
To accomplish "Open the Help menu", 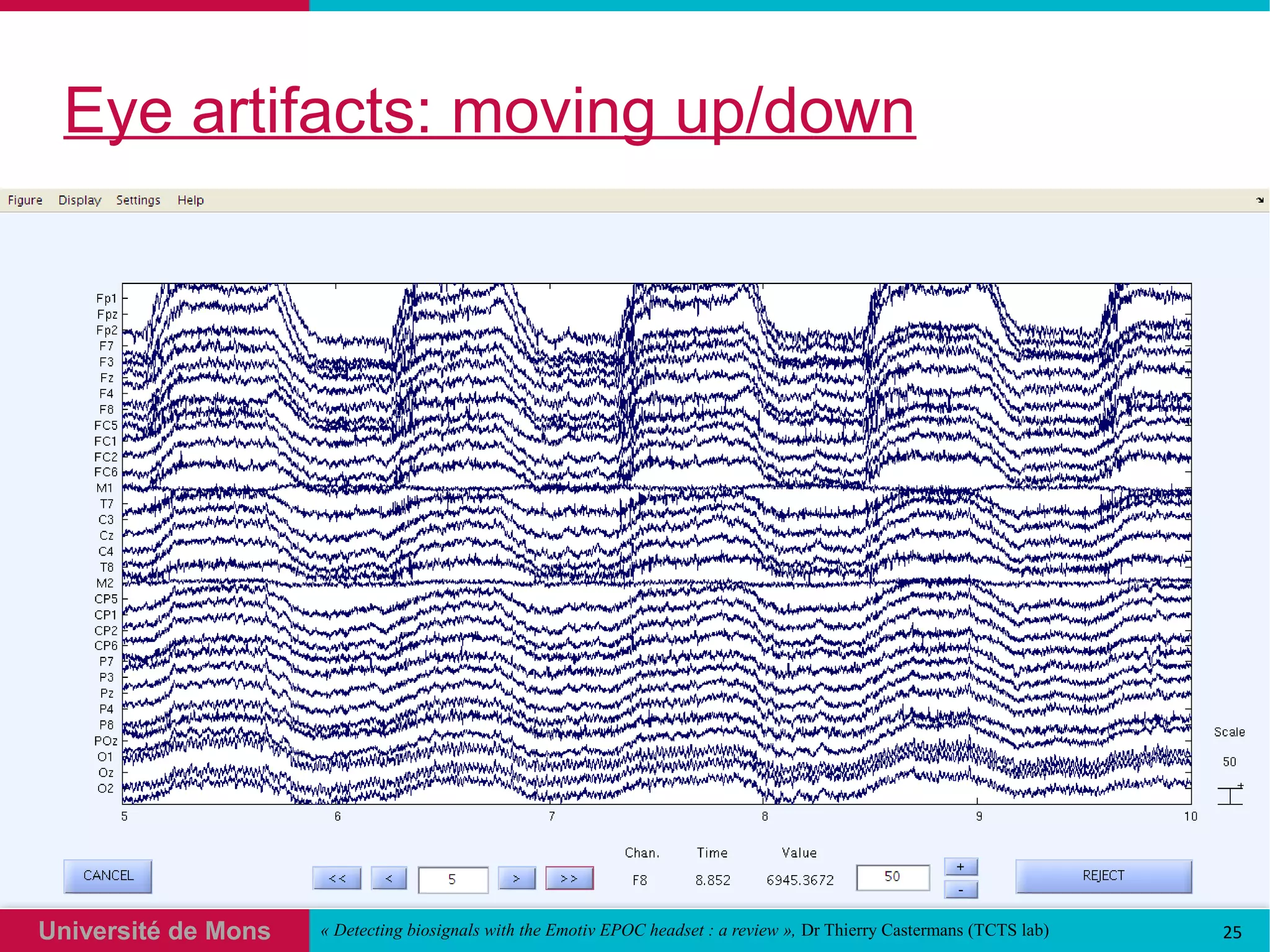I will pos(190,200).
